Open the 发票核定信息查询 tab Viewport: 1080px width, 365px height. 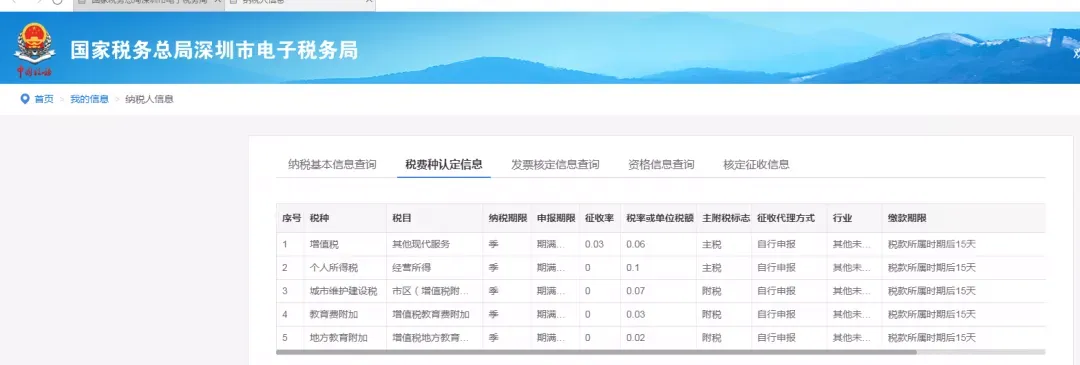tap(555, 165)
